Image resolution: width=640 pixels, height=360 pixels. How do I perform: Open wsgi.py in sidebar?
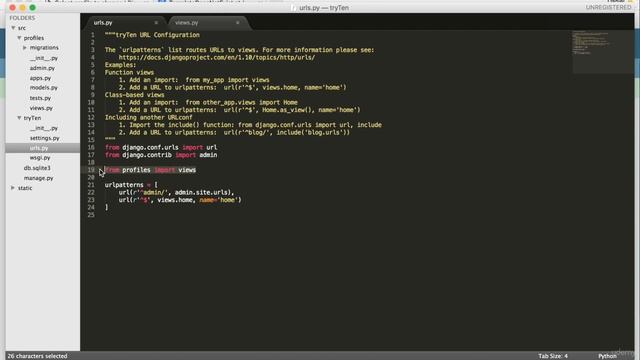pos(40,158)
